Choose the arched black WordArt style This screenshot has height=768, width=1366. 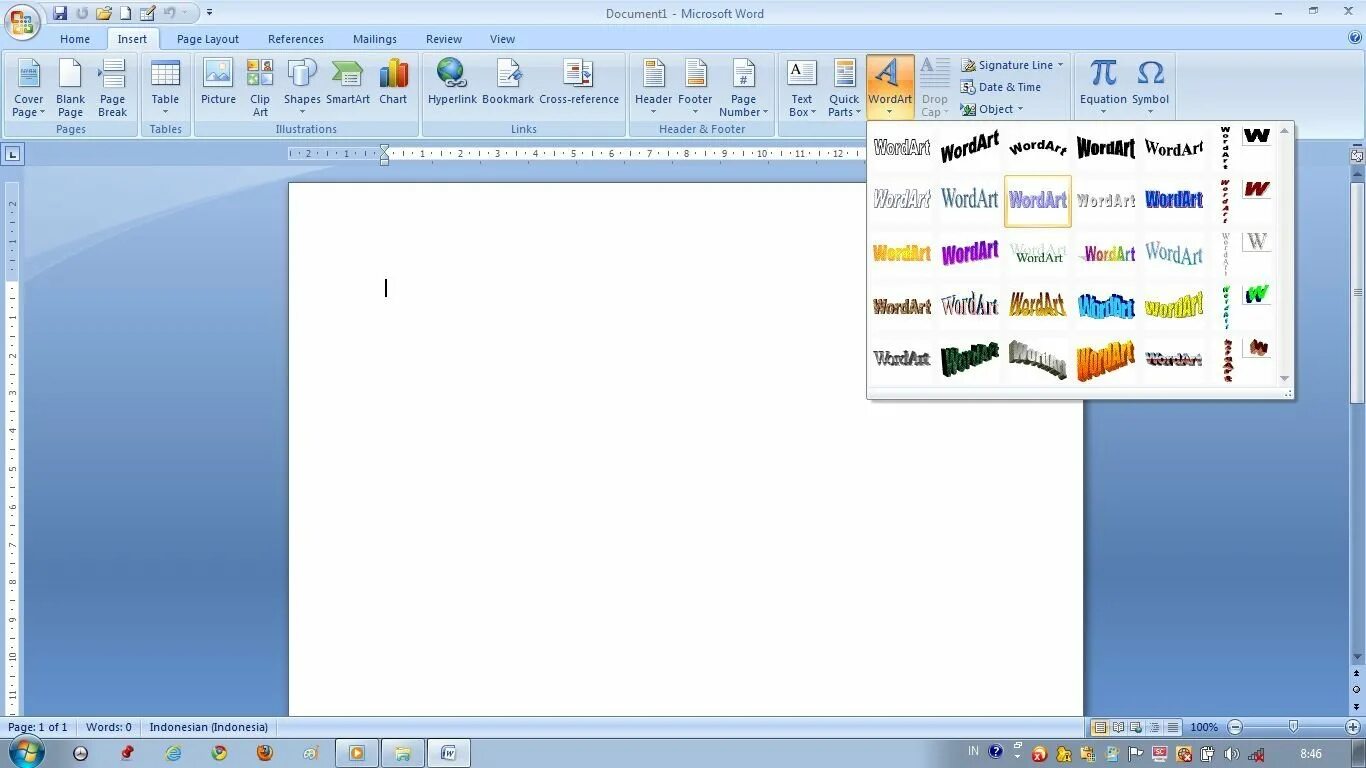[1038, 148]
